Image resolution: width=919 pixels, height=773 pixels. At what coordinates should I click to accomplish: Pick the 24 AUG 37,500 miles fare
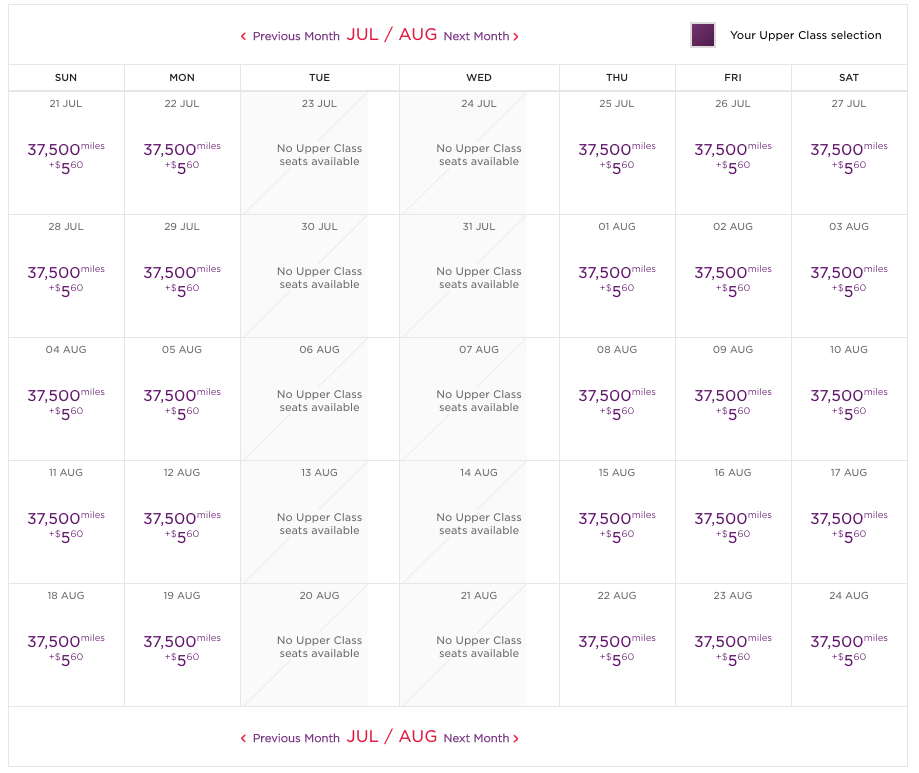(x=849, y=645)
